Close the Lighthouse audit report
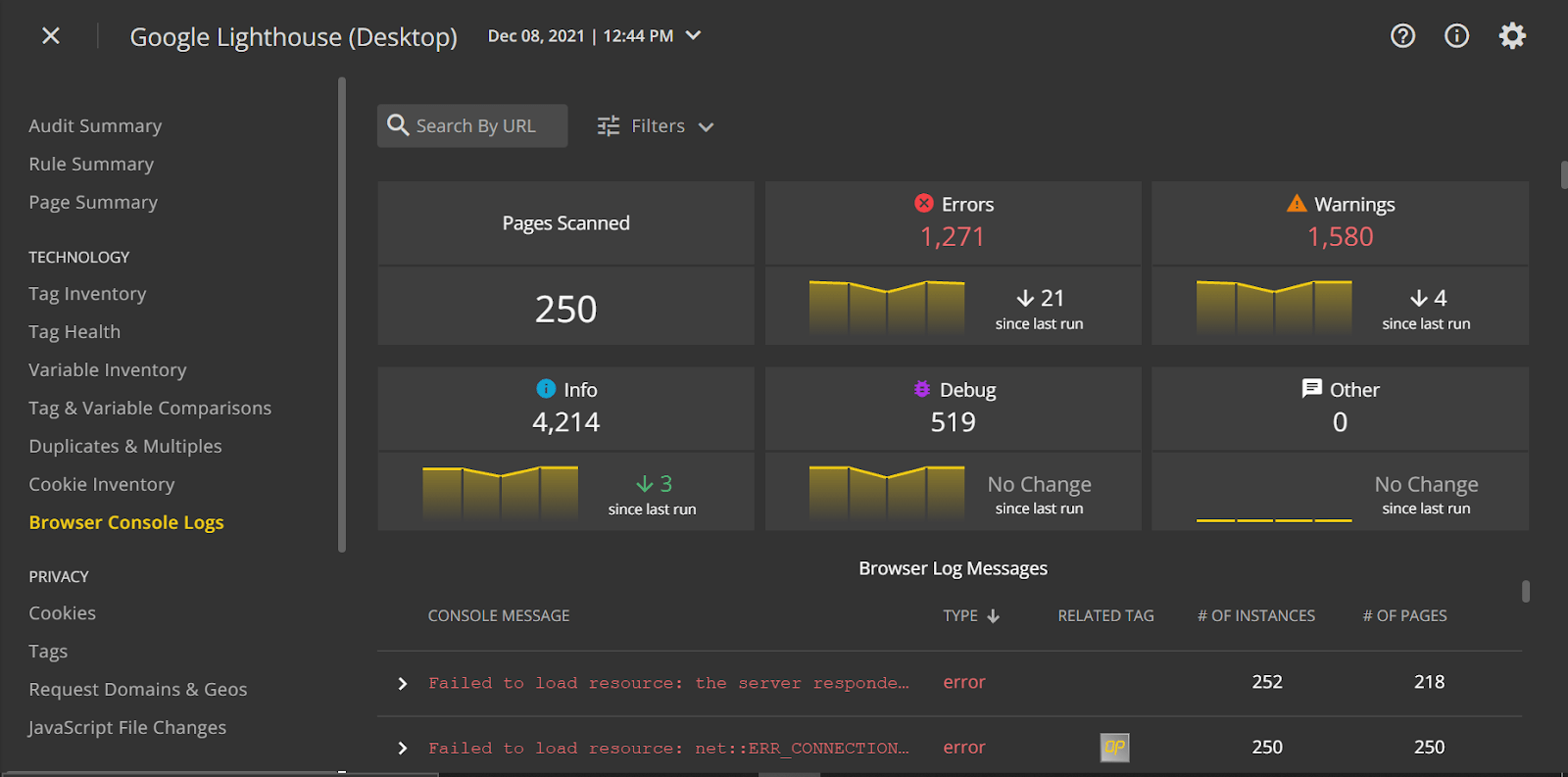Image resolution: width=1568 pixels, height=777 pixels. click(x=51, y=36)
